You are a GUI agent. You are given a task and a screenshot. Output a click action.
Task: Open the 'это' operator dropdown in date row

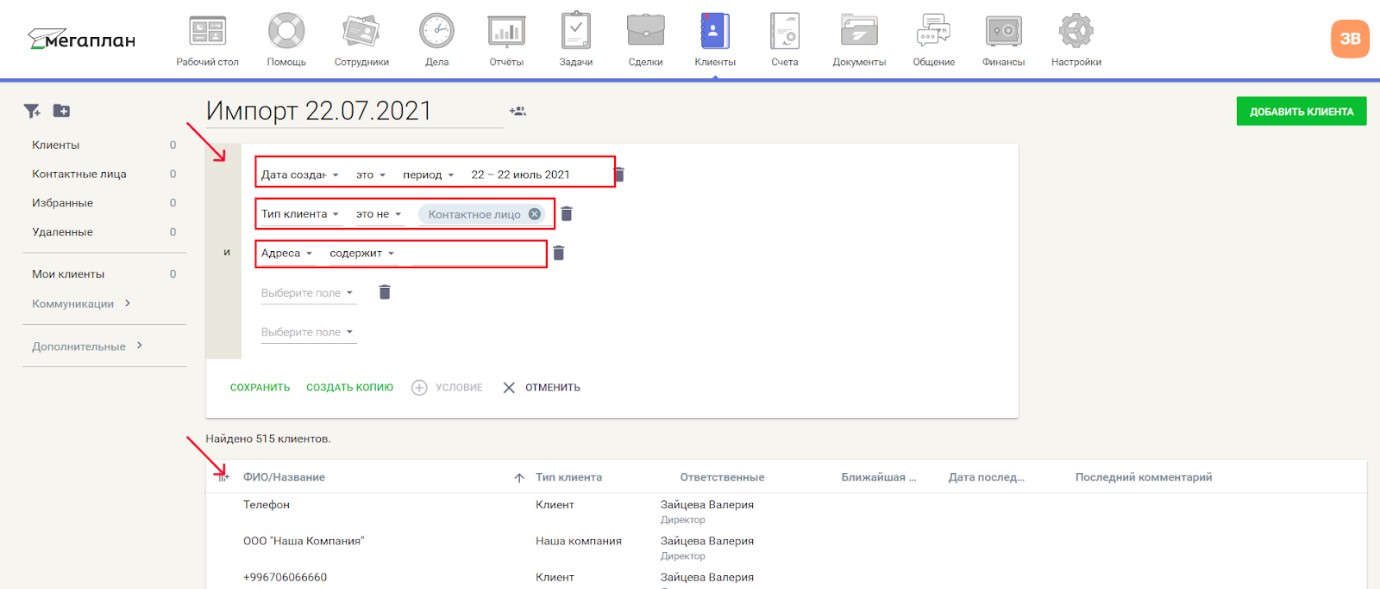pyautogui.click(x=371, y=174)
